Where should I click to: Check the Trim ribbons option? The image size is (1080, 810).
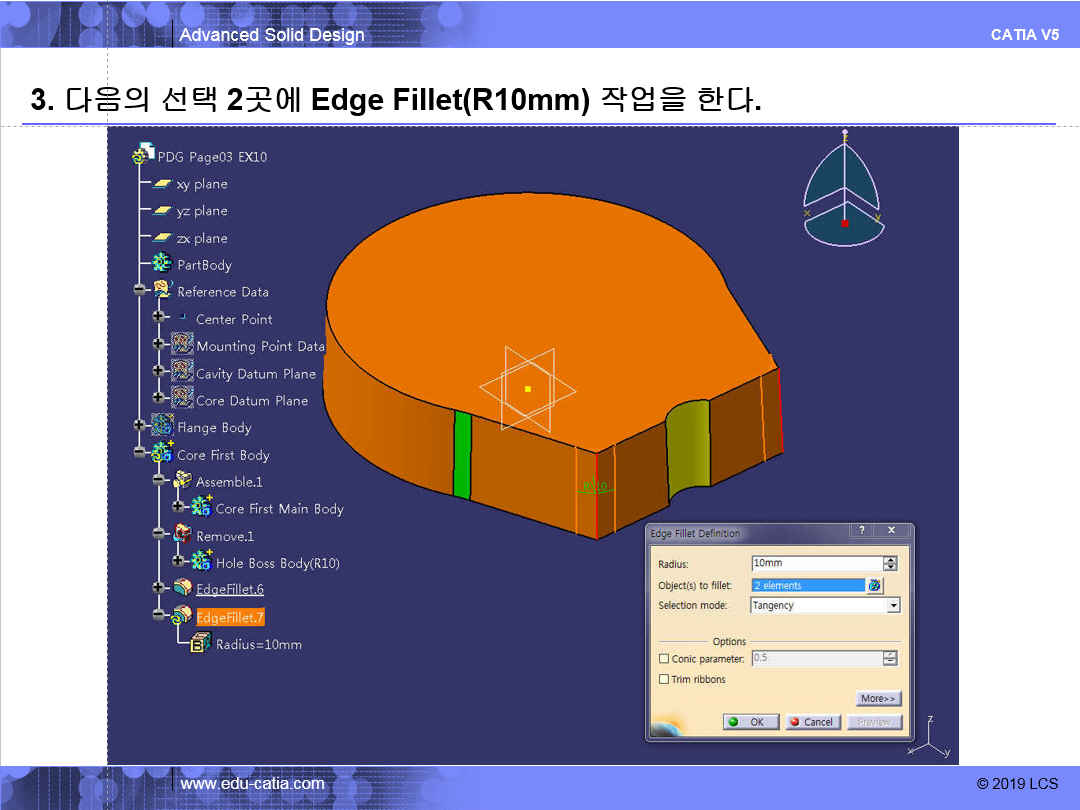click(664, 679)
